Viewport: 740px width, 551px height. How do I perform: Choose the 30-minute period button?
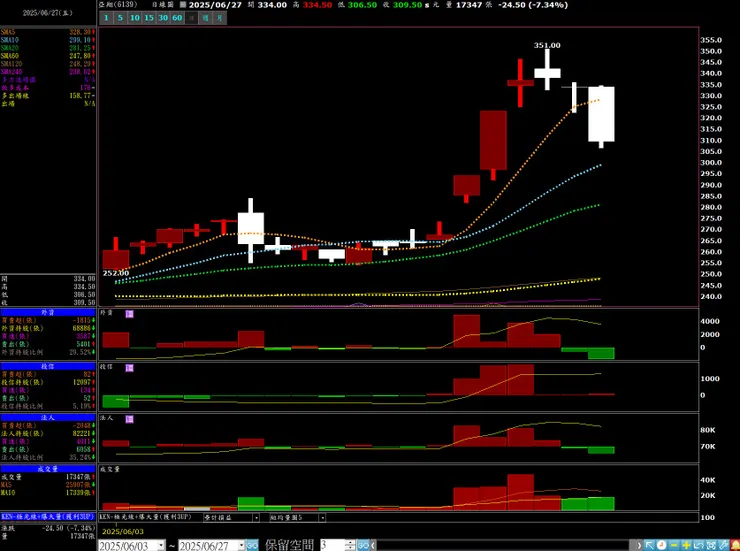(163, 18)
